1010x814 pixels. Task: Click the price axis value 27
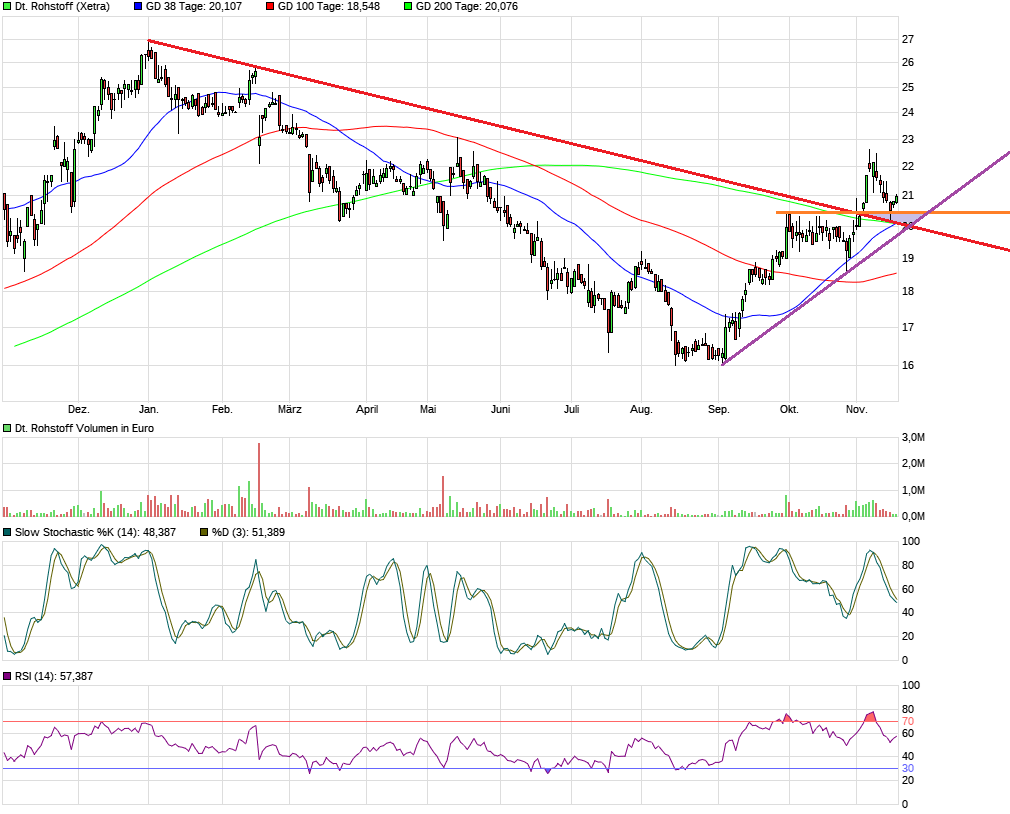[908, 39]
